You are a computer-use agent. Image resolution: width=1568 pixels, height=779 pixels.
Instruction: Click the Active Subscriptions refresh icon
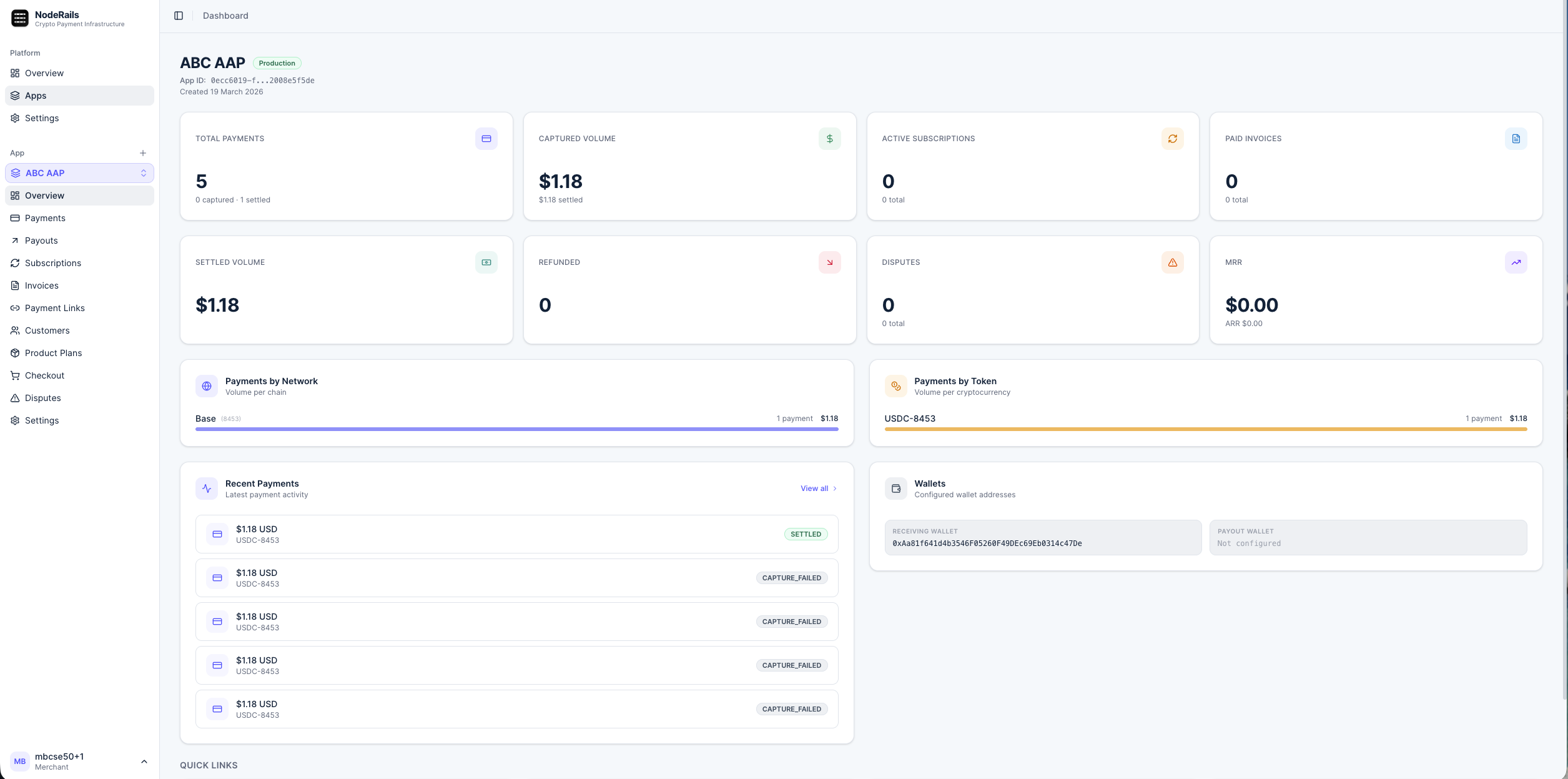(x=1172, y=139)
